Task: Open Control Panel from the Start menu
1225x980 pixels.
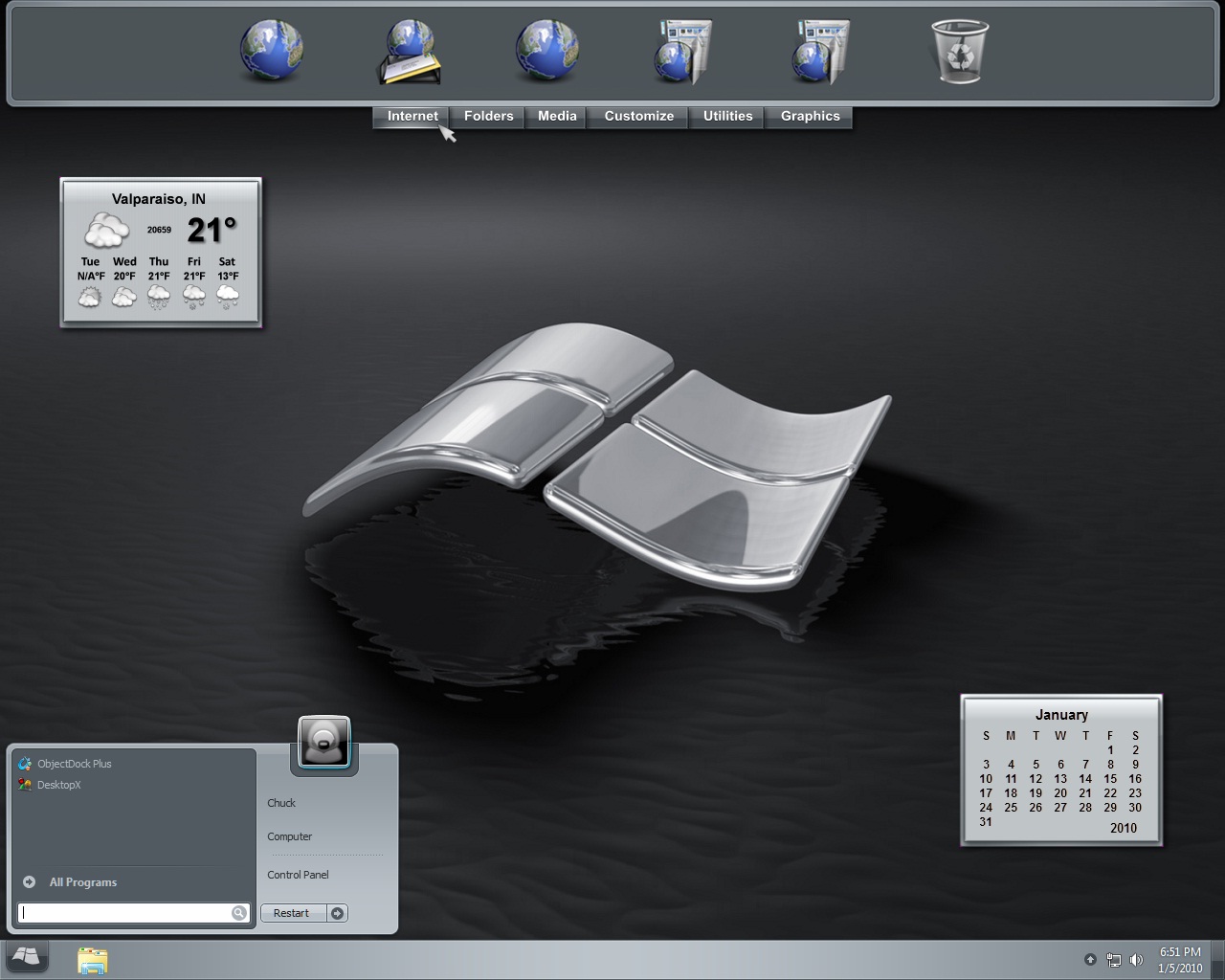Action: pos(298,875)
